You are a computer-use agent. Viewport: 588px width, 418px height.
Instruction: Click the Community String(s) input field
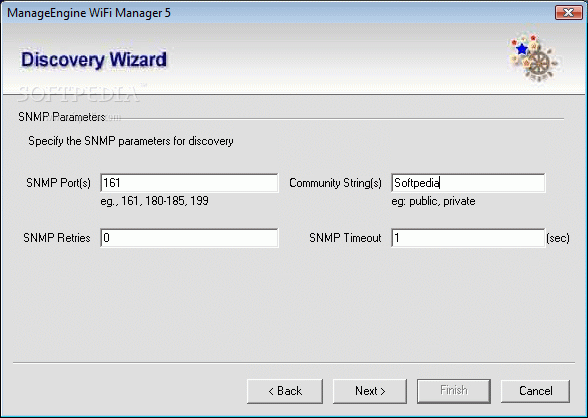click(x=468, y=183)
